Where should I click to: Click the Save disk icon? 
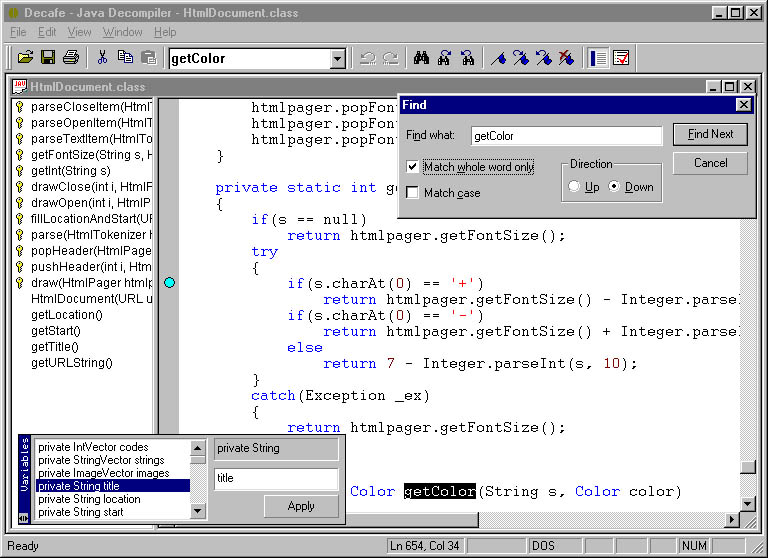48,58
